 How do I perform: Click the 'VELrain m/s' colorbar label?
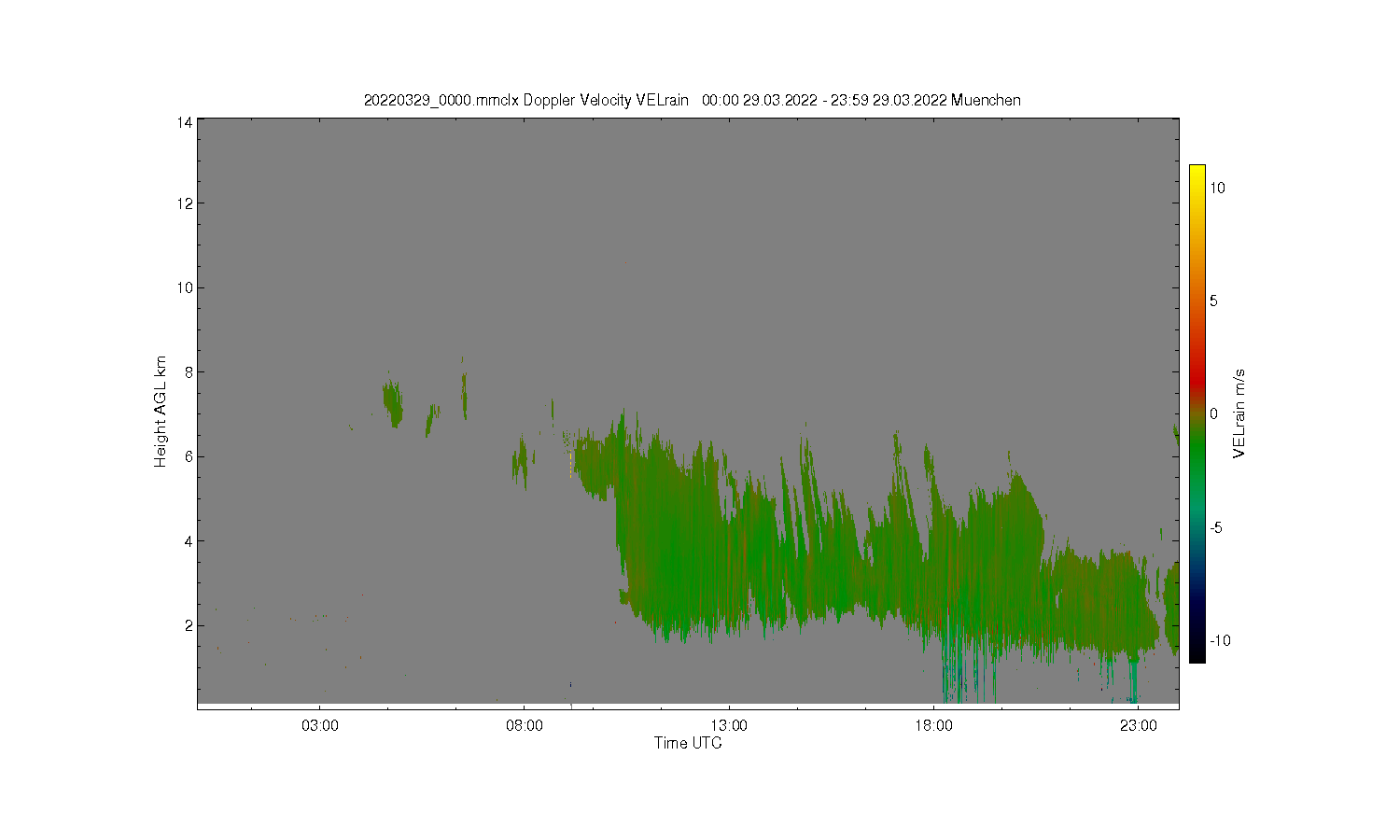point(1239,413)
